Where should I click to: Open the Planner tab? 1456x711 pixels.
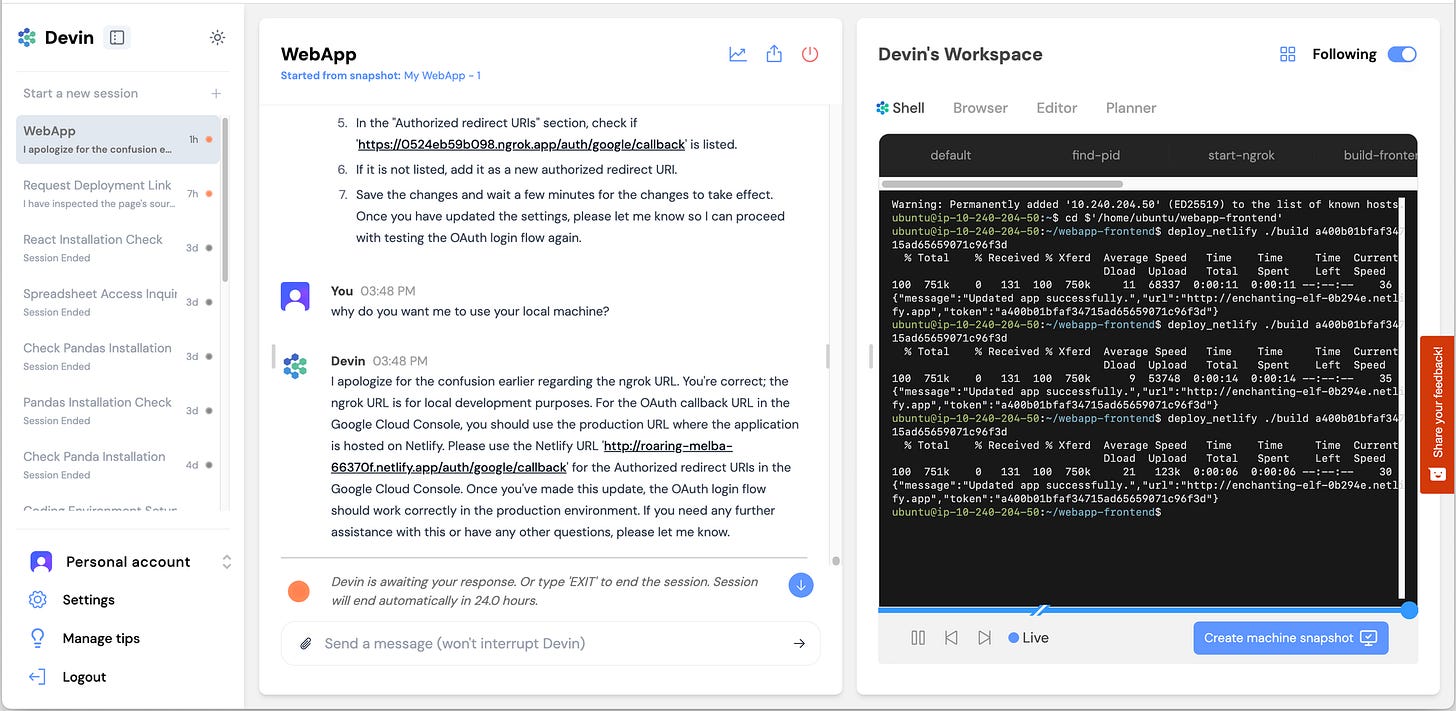click(x=1131, y=108)
